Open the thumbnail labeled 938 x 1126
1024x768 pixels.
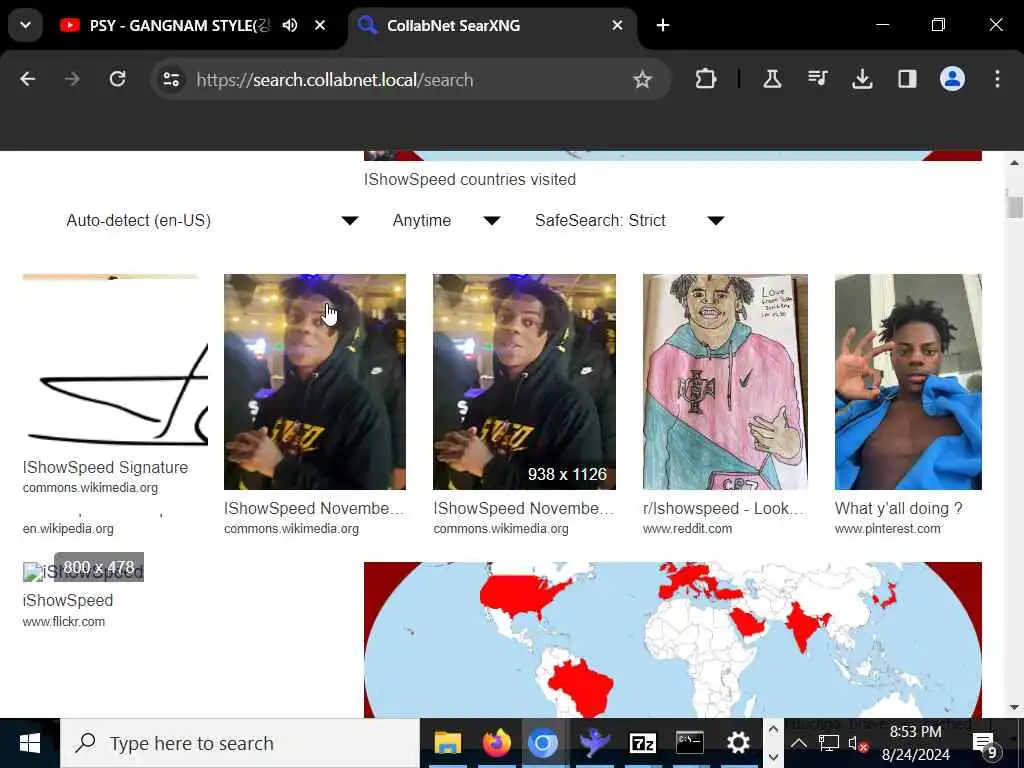click(524, 381)
